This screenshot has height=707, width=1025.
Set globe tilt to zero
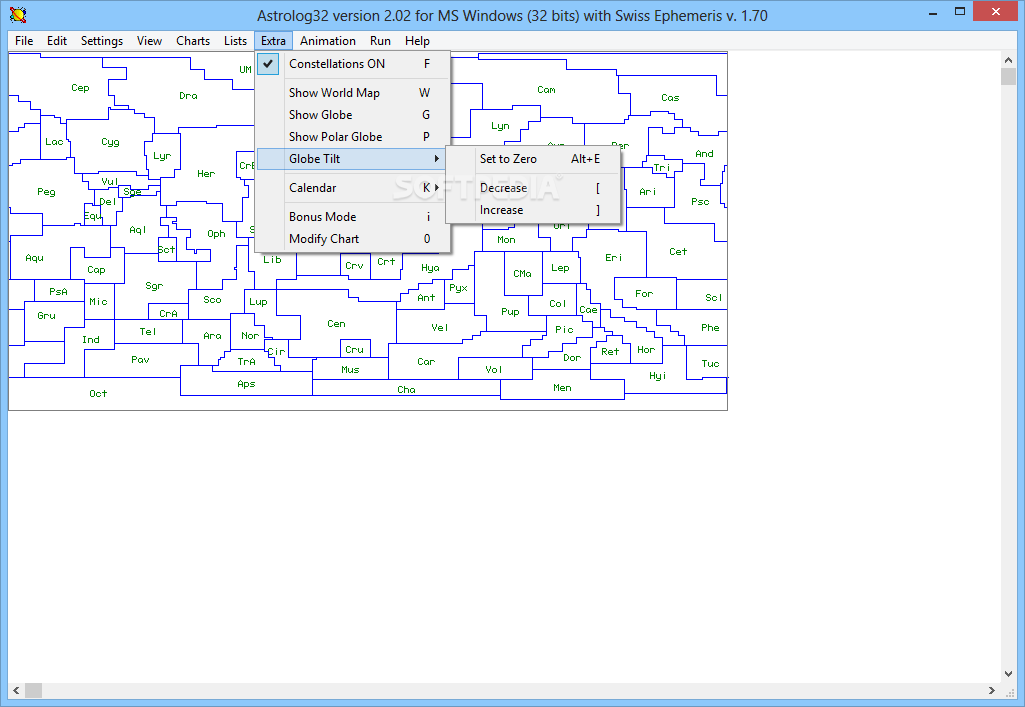coord(533,159)
